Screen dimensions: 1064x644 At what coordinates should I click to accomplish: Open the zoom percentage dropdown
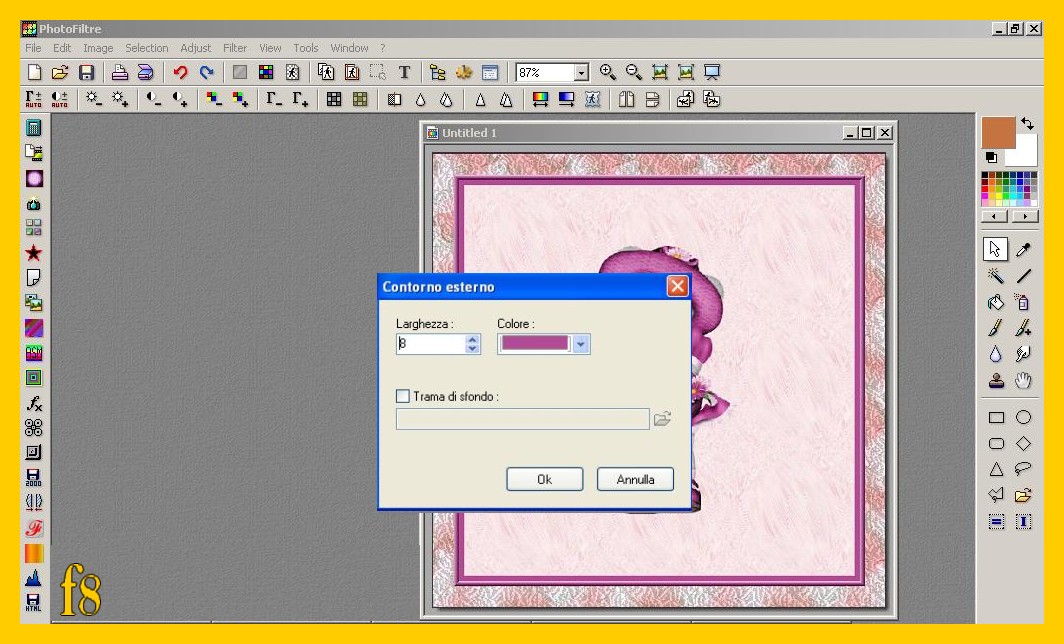click(581, 73)
